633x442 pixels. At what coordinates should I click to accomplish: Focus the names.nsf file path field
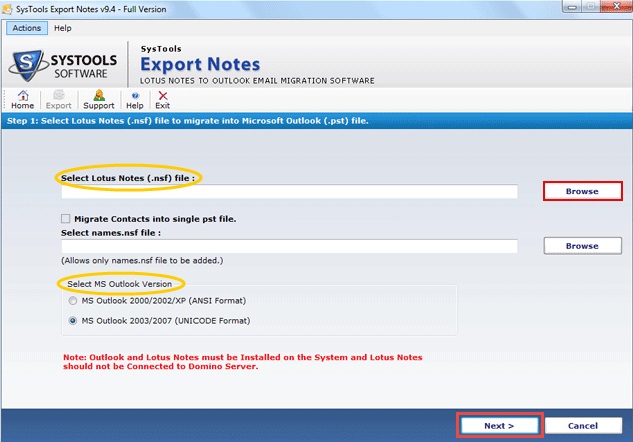point(288,246)
